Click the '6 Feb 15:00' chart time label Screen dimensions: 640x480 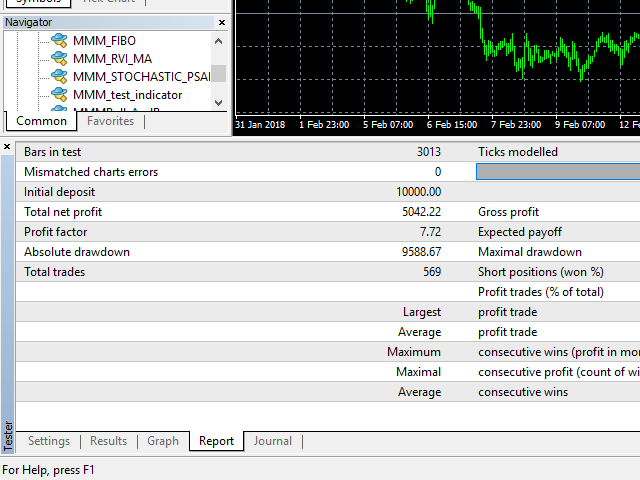[x=452, y=124]
